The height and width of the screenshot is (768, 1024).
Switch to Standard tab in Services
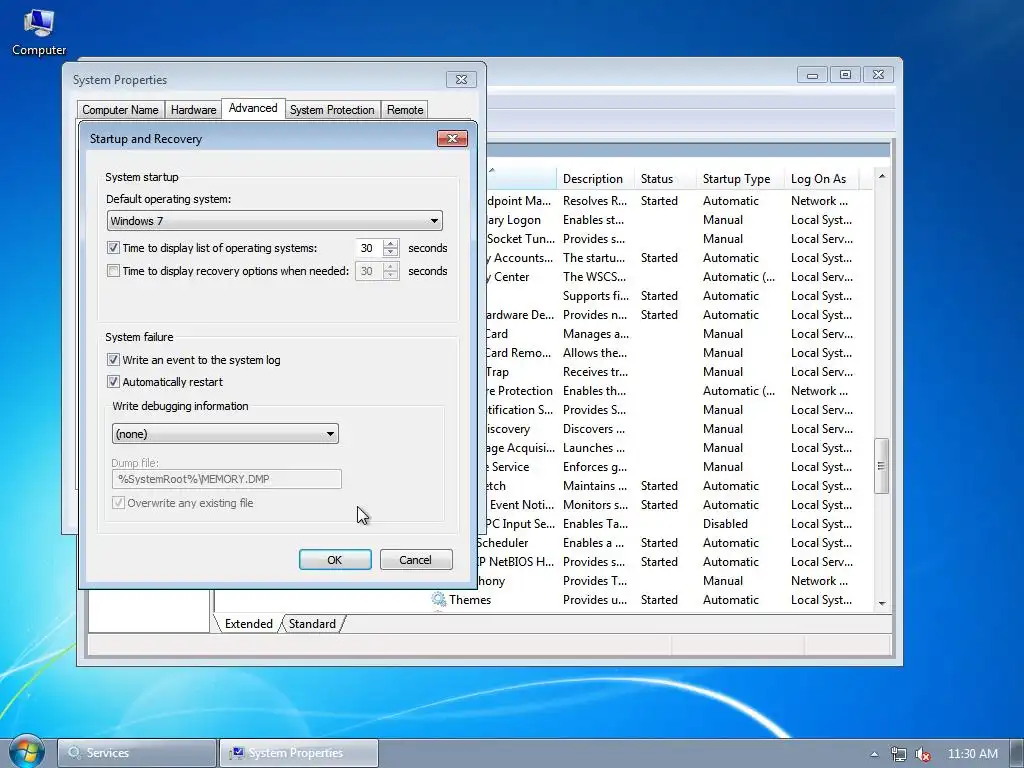(312, 624)
